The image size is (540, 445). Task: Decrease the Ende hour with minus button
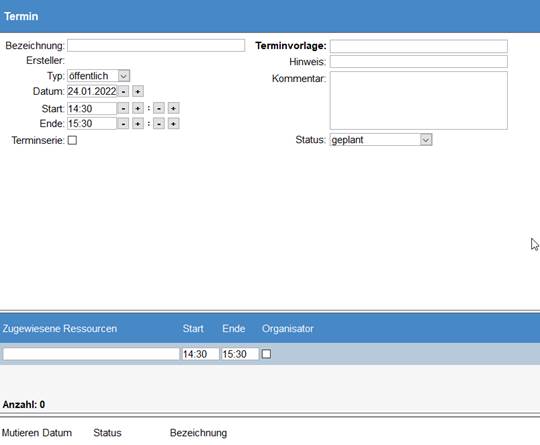point(123,124)
